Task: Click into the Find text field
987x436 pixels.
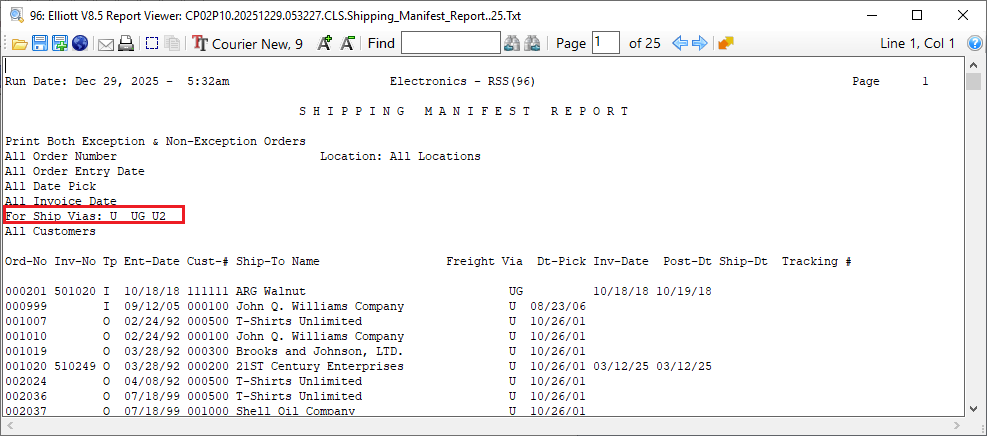Action: [x=450, y=43]
